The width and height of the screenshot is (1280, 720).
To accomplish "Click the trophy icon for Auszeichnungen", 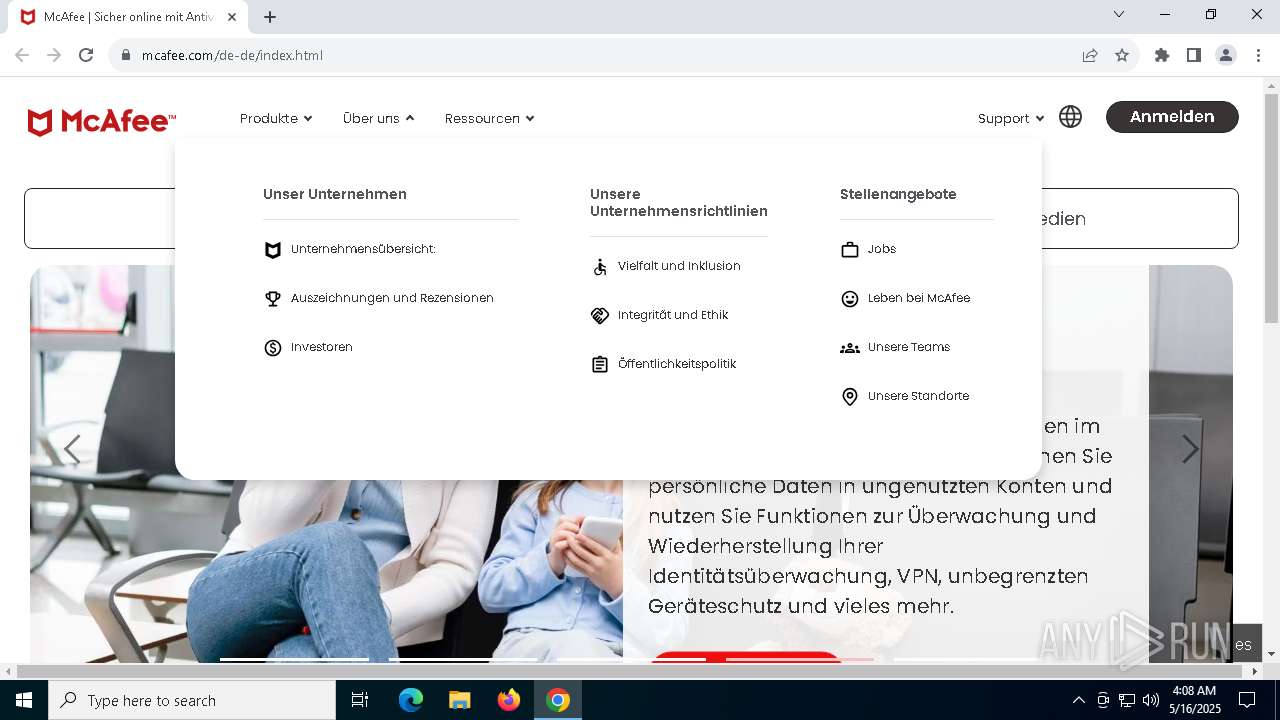I will pos(272,299).
